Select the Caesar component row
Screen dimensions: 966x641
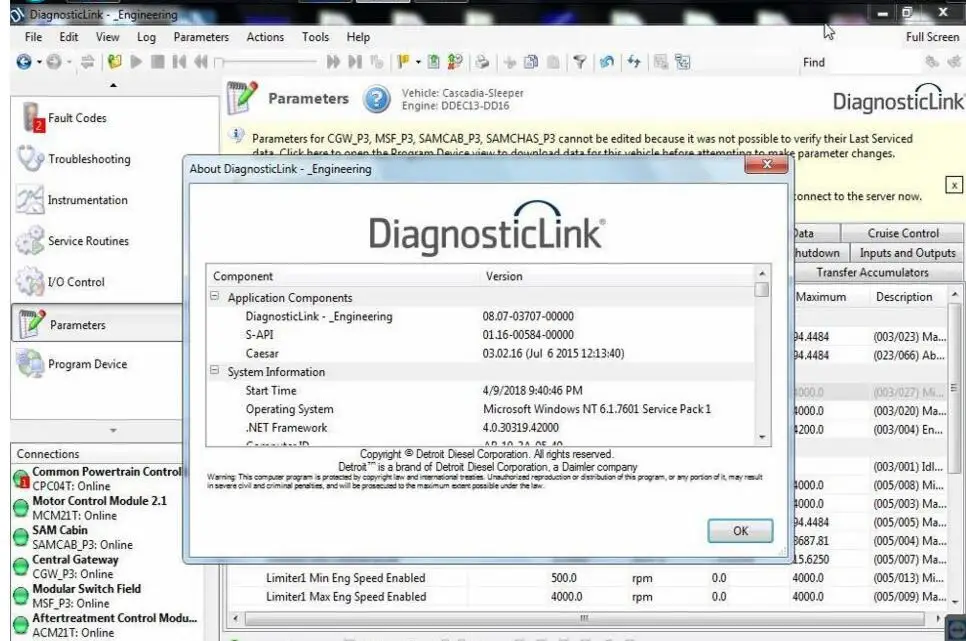tap(481, 353)
